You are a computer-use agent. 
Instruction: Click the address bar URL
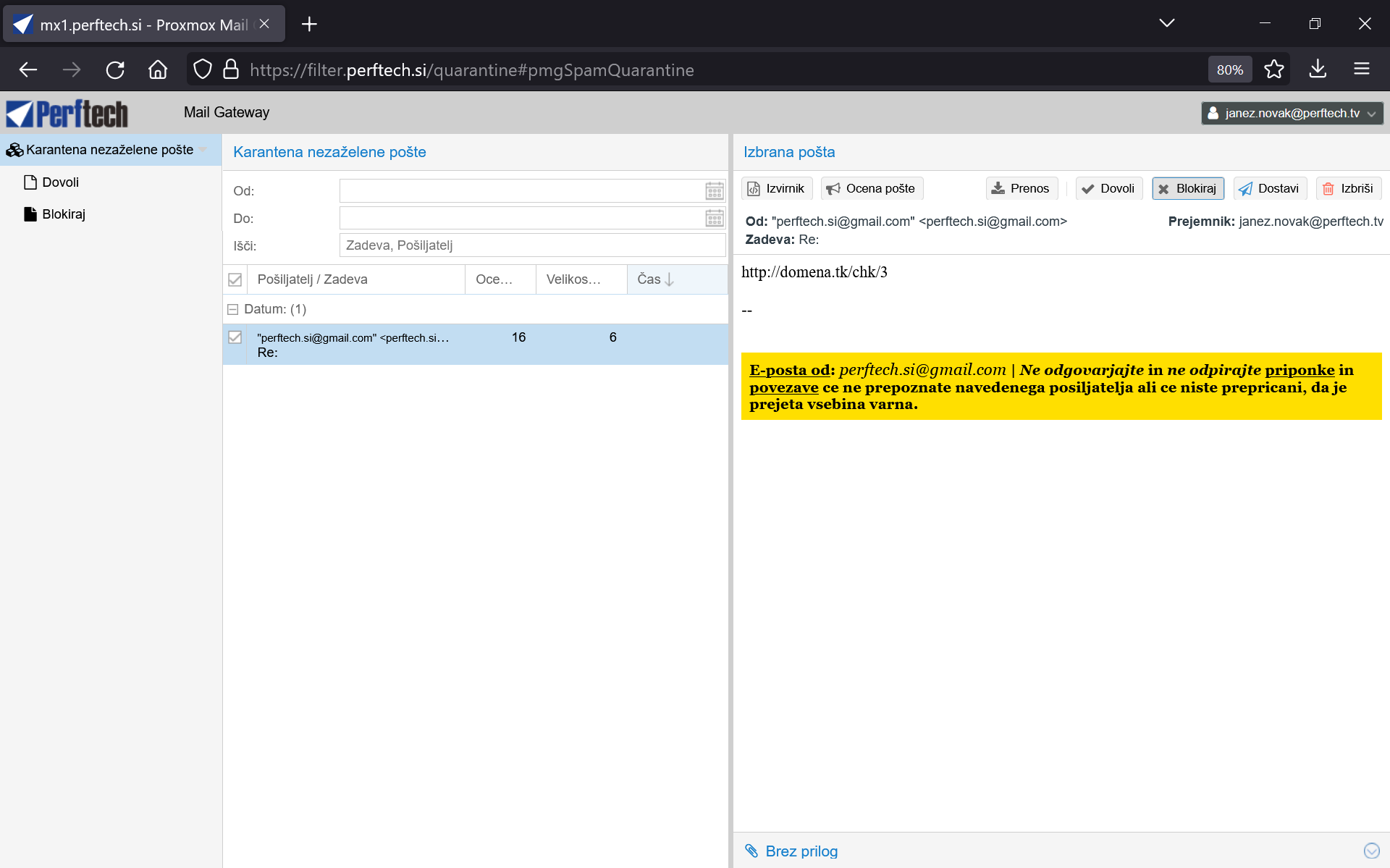pyautogui.click(x=471, y=70)
